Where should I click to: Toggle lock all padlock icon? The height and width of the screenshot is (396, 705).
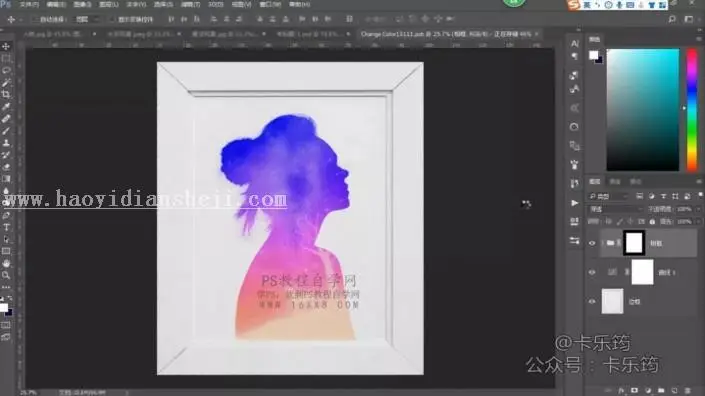(x=652, y=222)
